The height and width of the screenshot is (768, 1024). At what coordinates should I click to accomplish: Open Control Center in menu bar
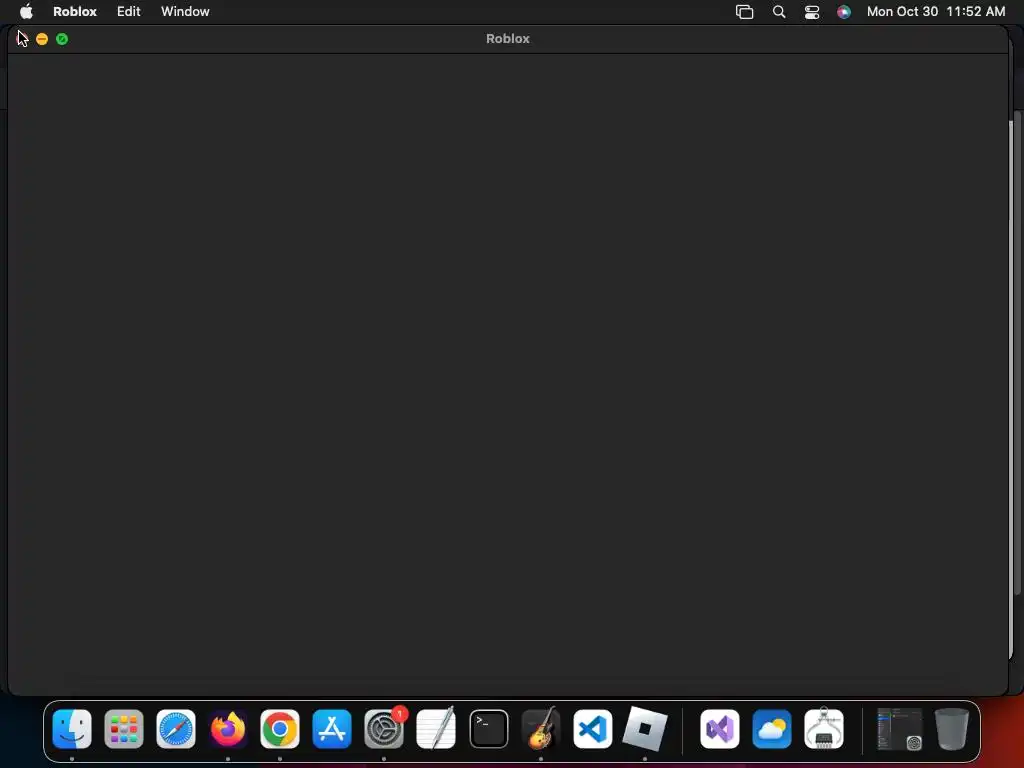tap(812, 12)
